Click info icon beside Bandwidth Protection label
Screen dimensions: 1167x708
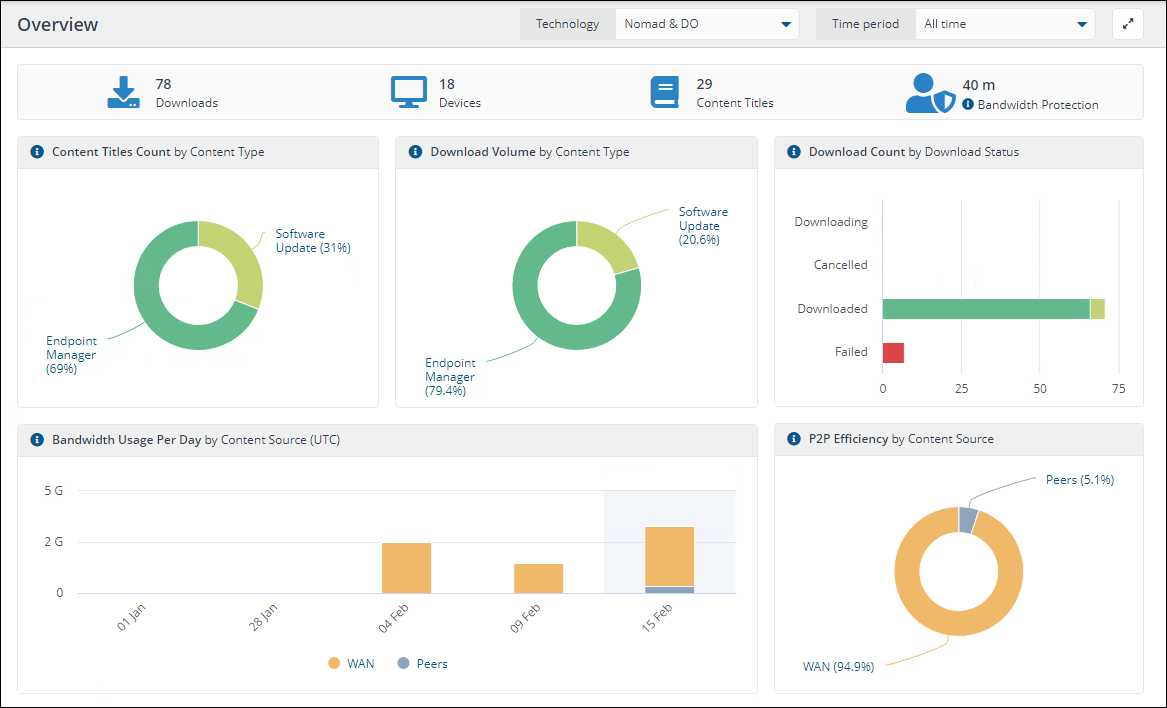click(968, 105)
